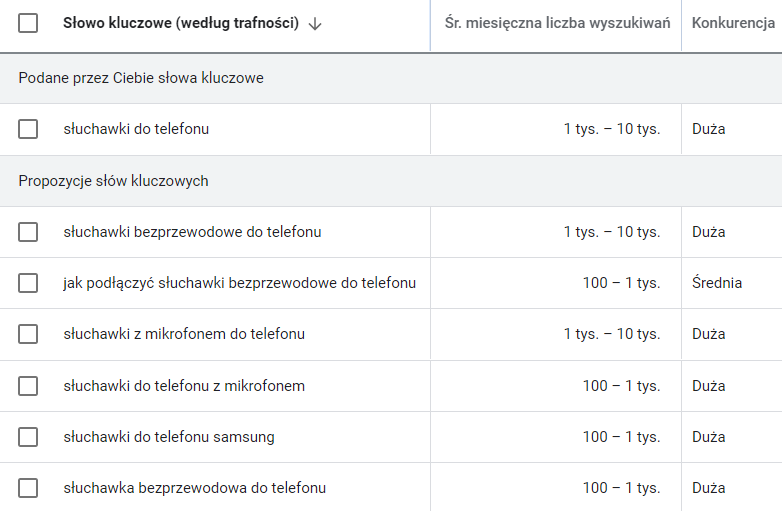Sort by Słowo kluczowe (według trafności) header
The width and height of the screenshot is (782, 511).
click(x=181, y=23)
